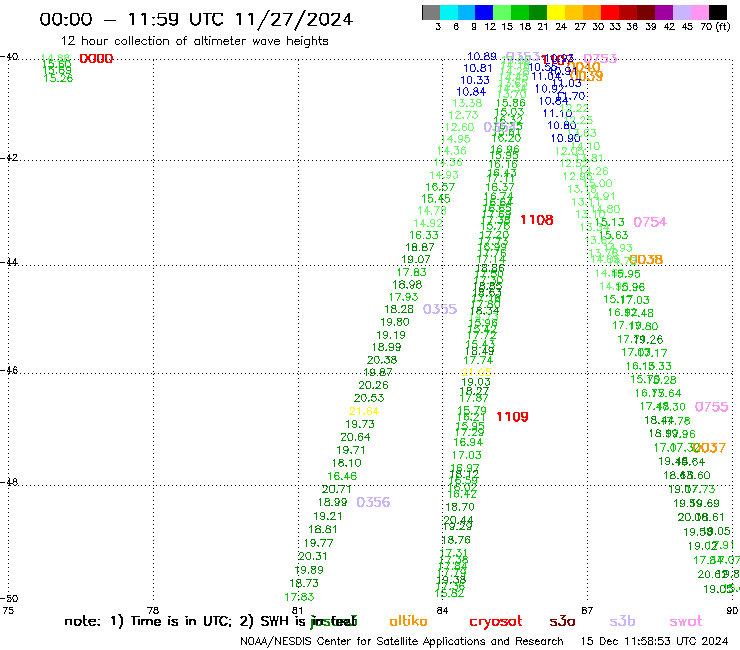740x650 pixels.
Task: Click the red 1109 time marker
Action: click(512, 417)
